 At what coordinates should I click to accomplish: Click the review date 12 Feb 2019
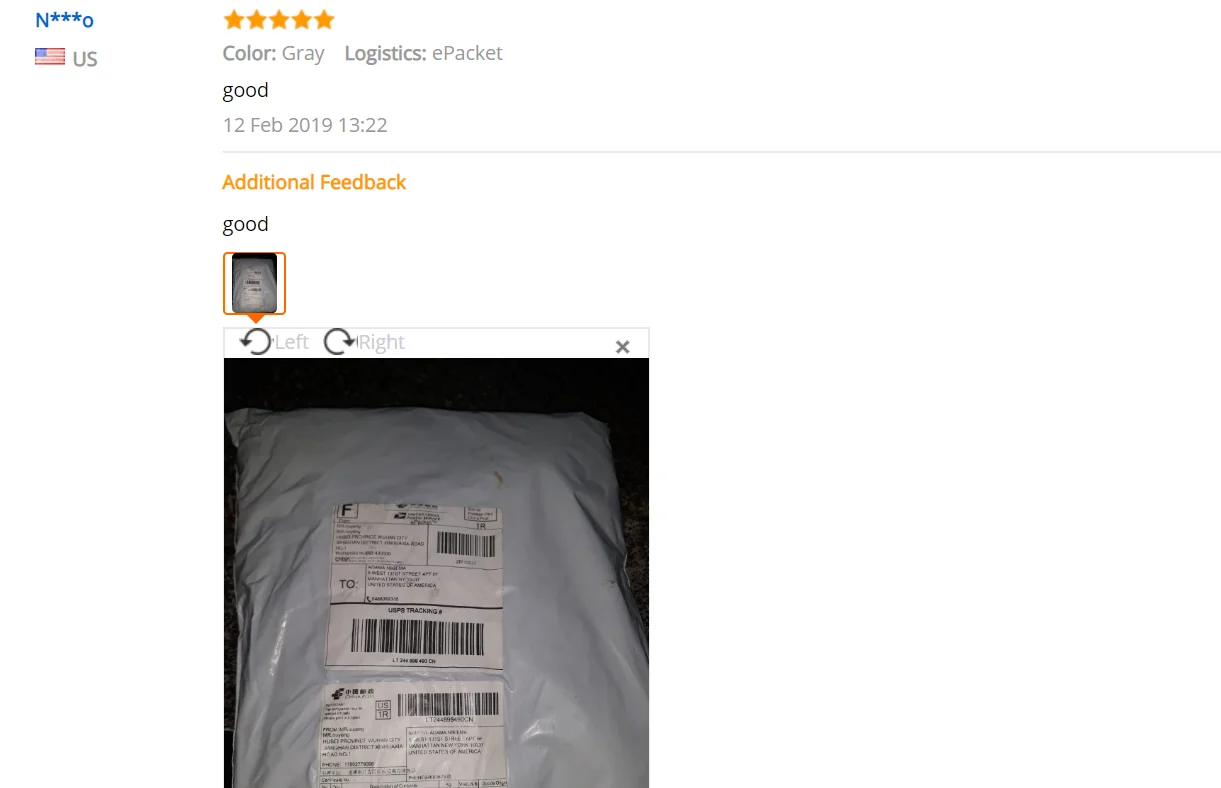click(305, 125)
